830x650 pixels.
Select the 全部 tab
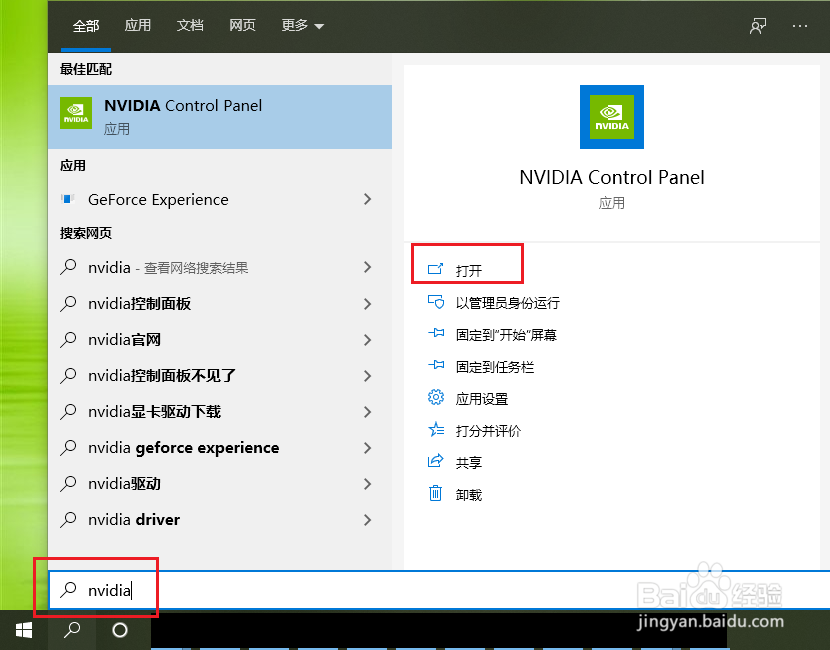(86, 25)
